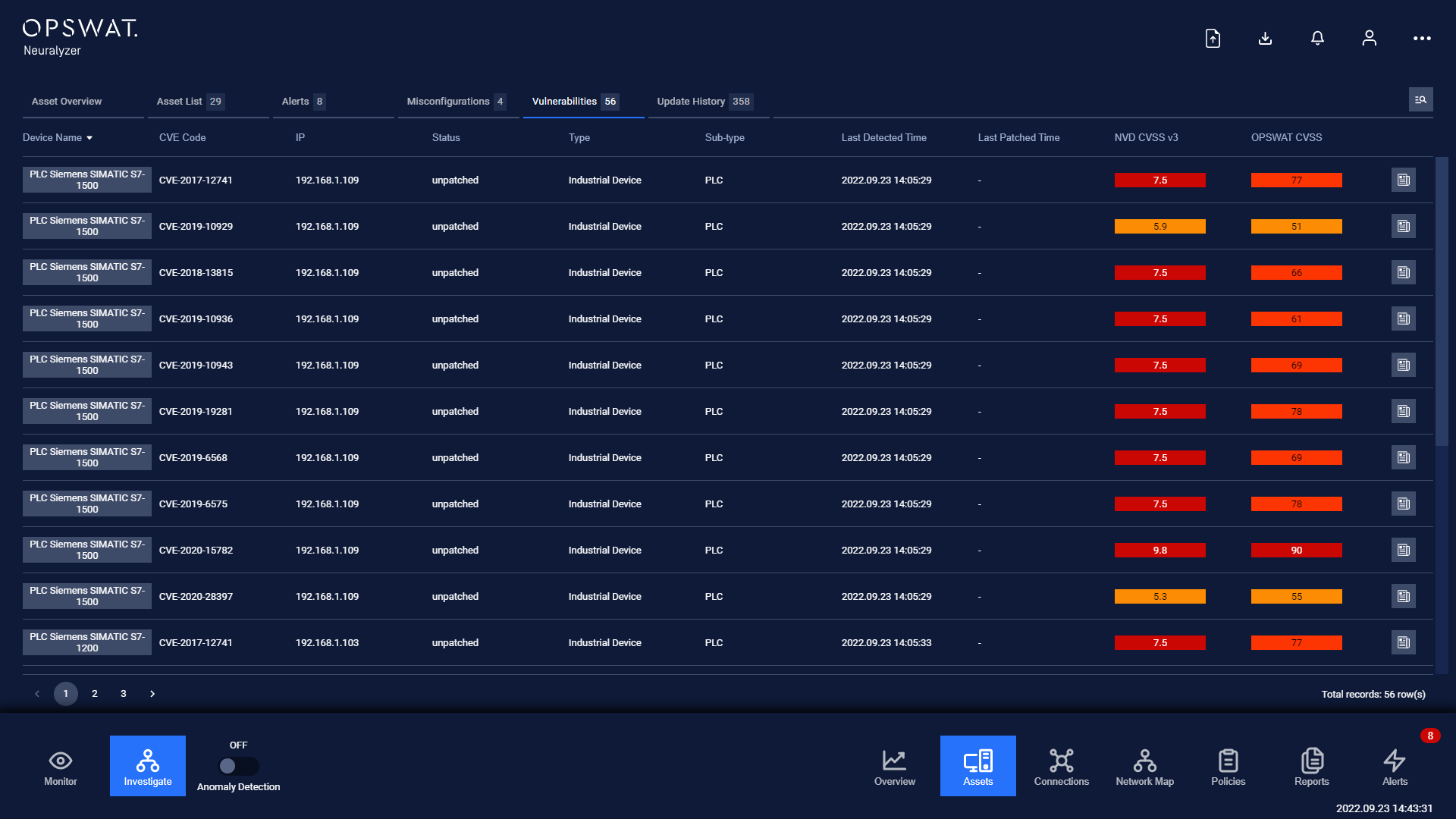Toggle Anomaly Detection switch on
The width and height of the screenshot is (1456, 819).
coord(238,766)
